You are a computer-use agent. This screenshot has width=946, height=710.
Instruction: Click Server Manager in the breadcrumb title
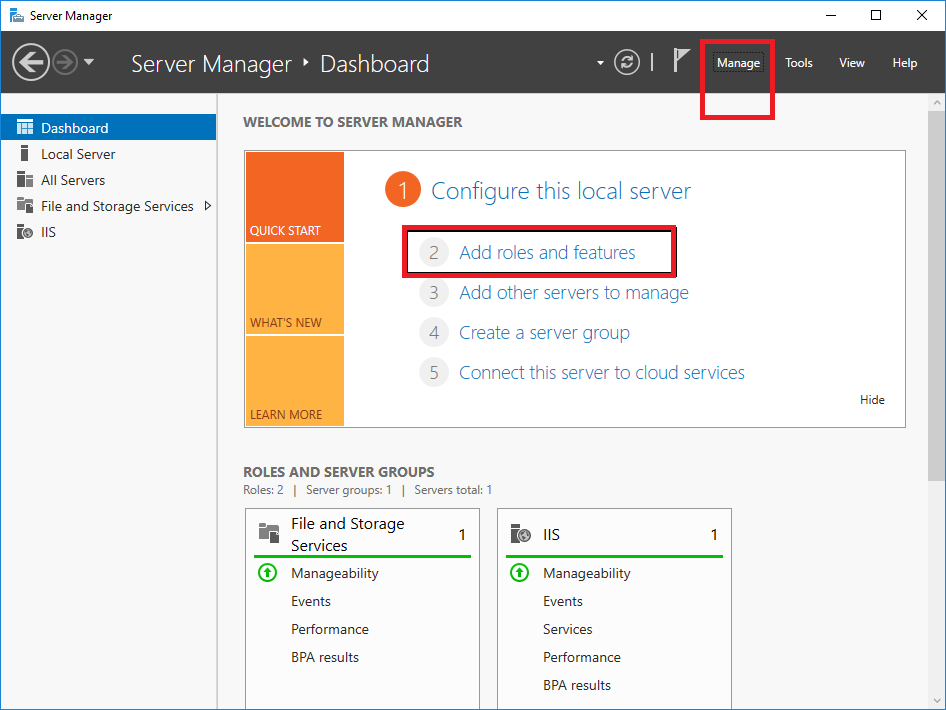[x=211, y=63]
